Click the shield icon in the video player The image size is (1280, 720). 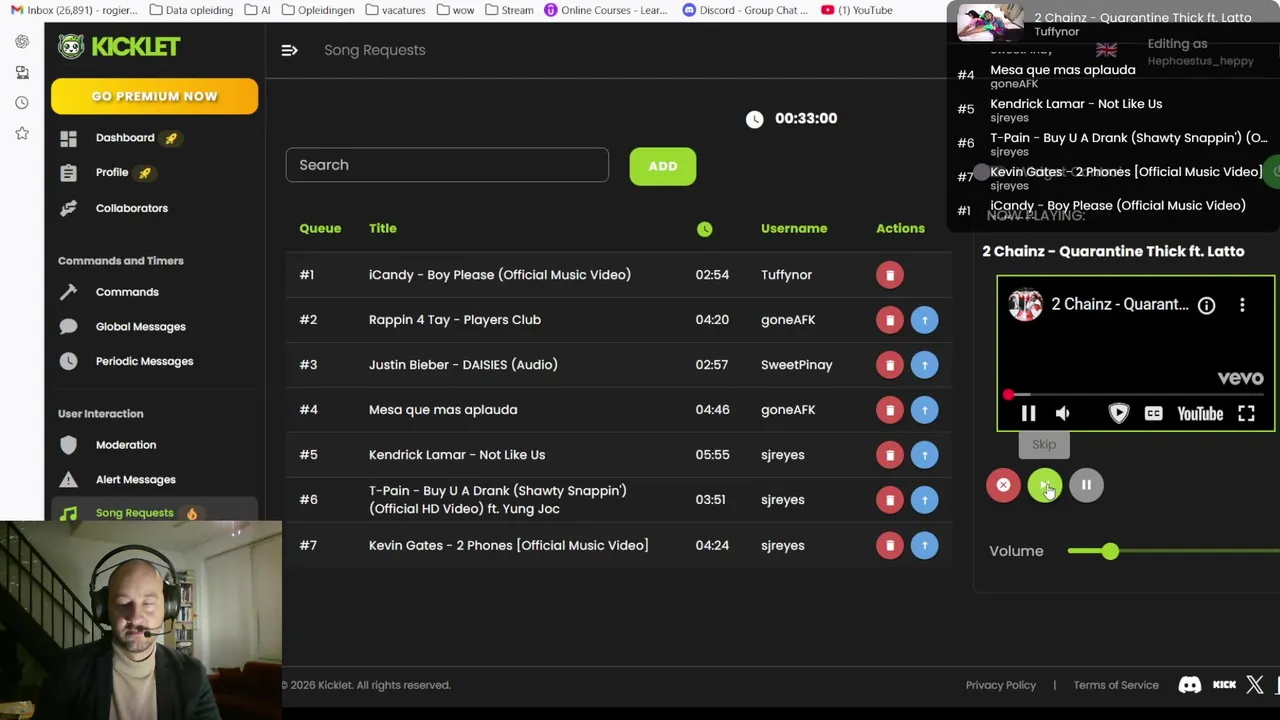[1118, 413]
